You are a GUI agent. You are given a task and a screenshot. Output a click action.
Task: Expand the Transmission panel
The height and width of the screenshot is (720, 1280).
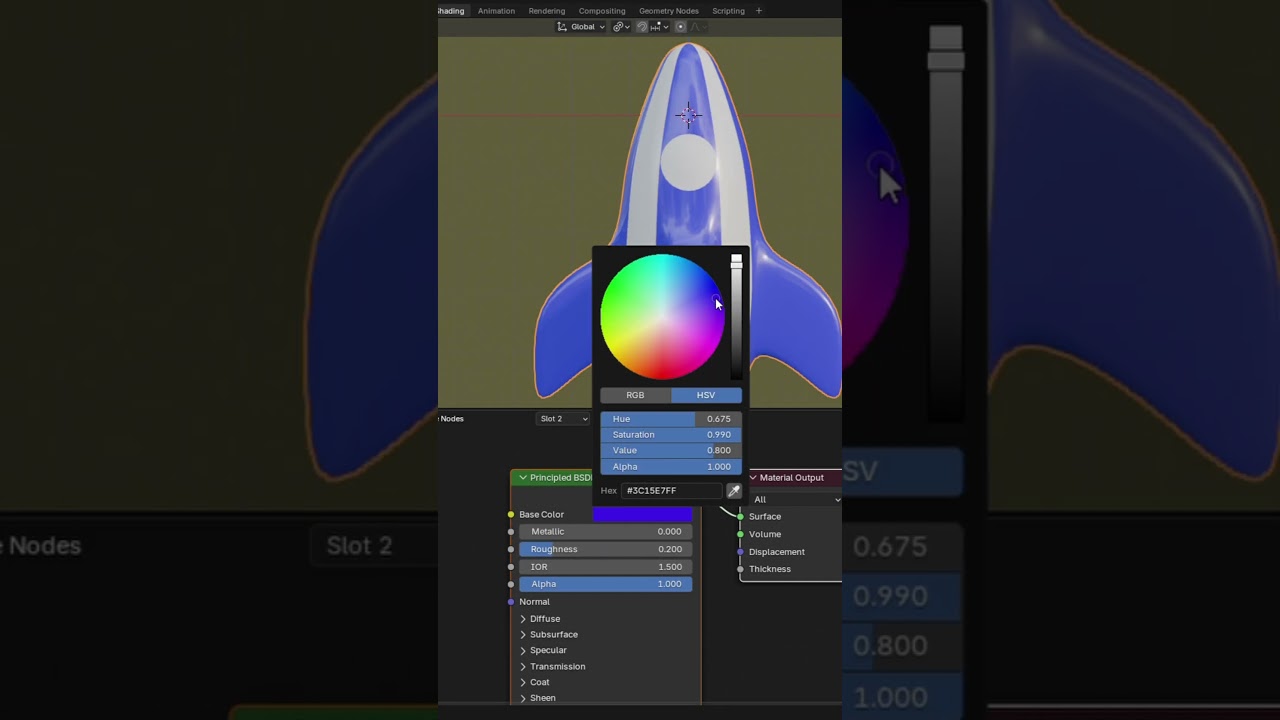click(x=523, y=667)
